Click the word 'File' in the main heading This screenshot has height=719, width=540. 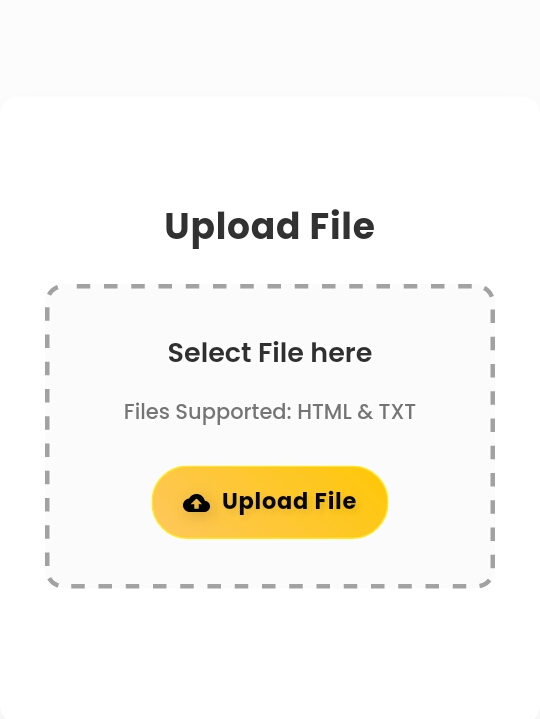coord(342,226)
